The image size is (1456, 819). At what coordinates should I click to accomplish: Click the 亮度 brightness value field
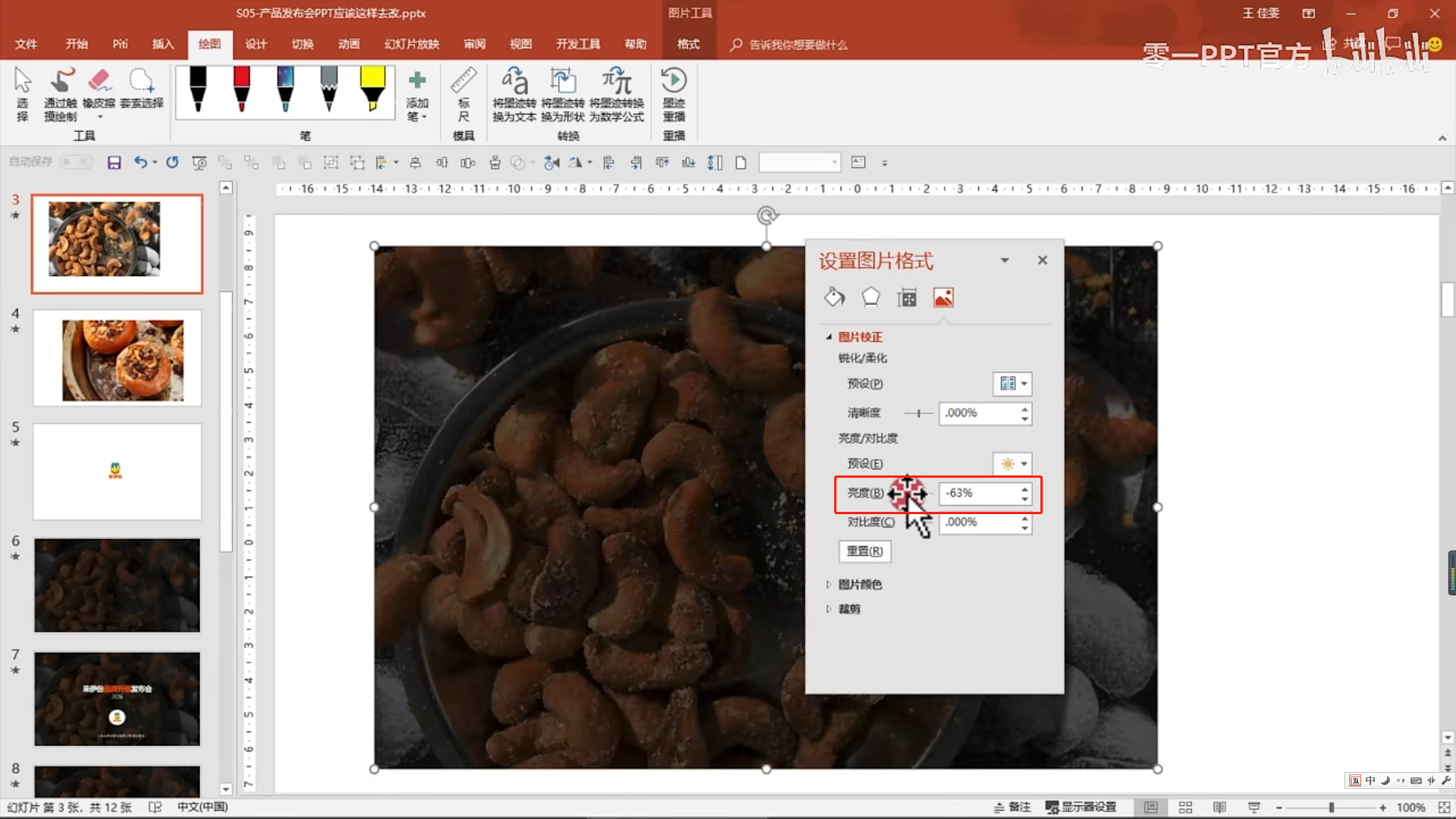pyautogui.click(x=979, y=494)
